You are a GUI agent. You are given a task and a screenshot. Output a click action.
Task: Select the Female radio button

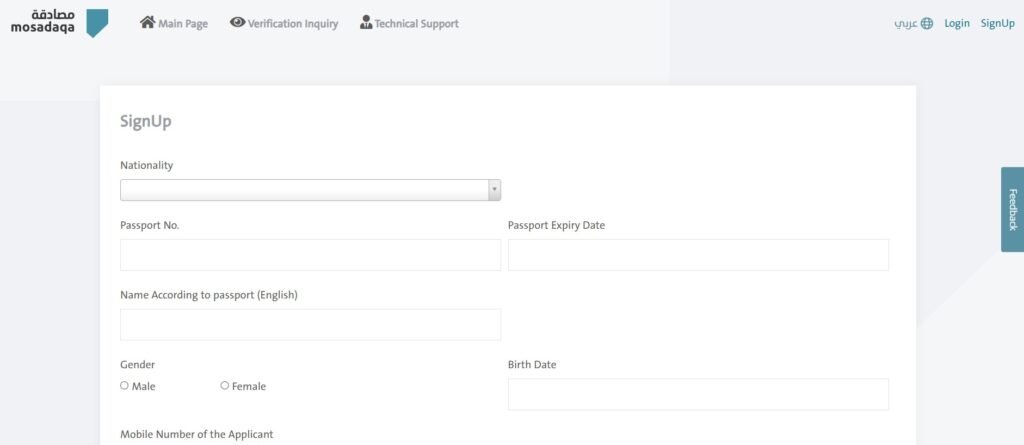[x=225, y=386]
